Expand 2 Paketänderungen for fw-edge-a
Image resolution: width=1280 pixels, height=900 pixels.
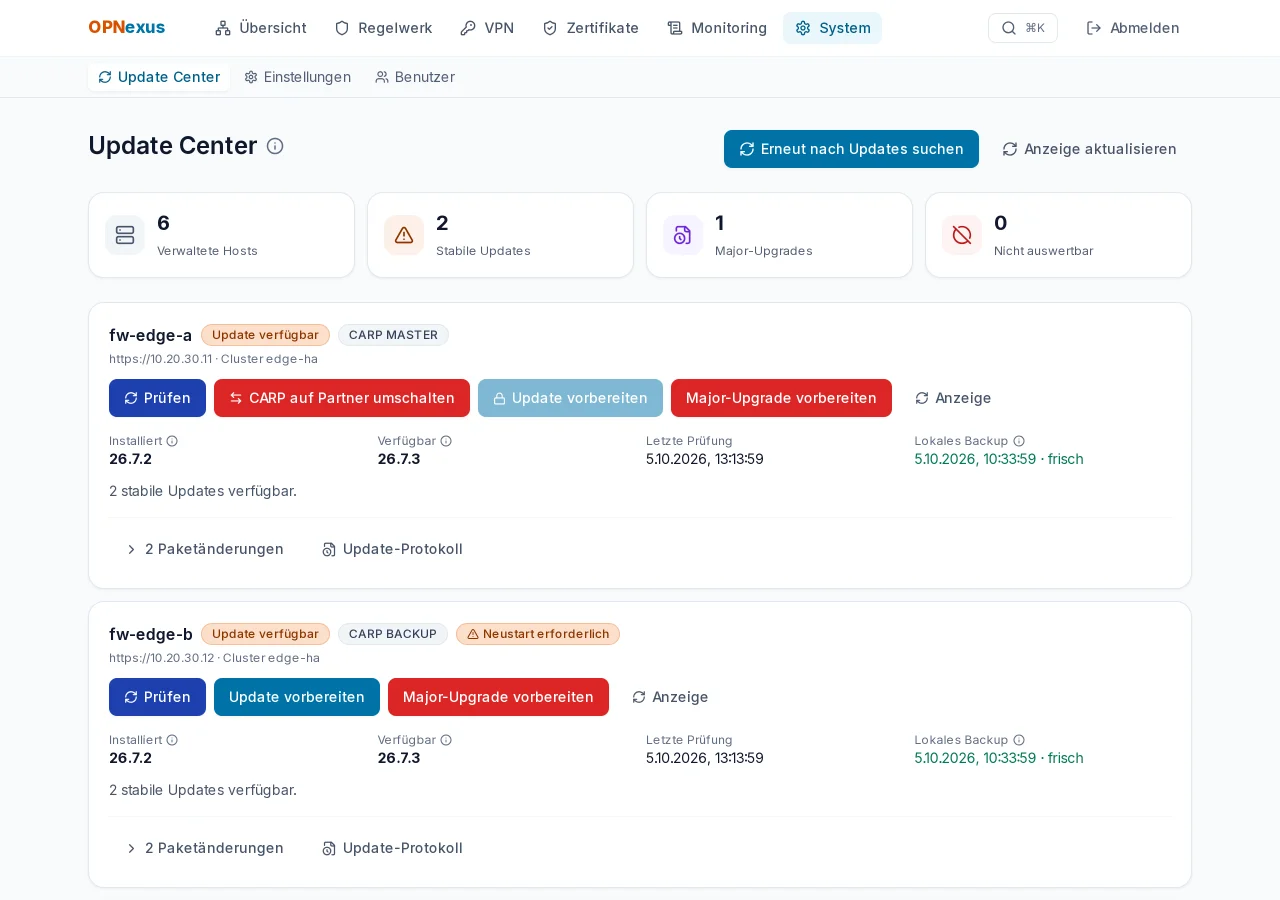(205, 549)
